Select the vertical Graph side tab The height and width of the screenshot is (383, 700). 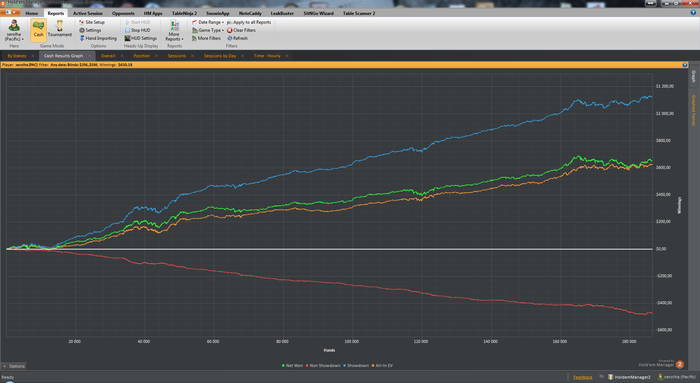click(x=694, y=77)
